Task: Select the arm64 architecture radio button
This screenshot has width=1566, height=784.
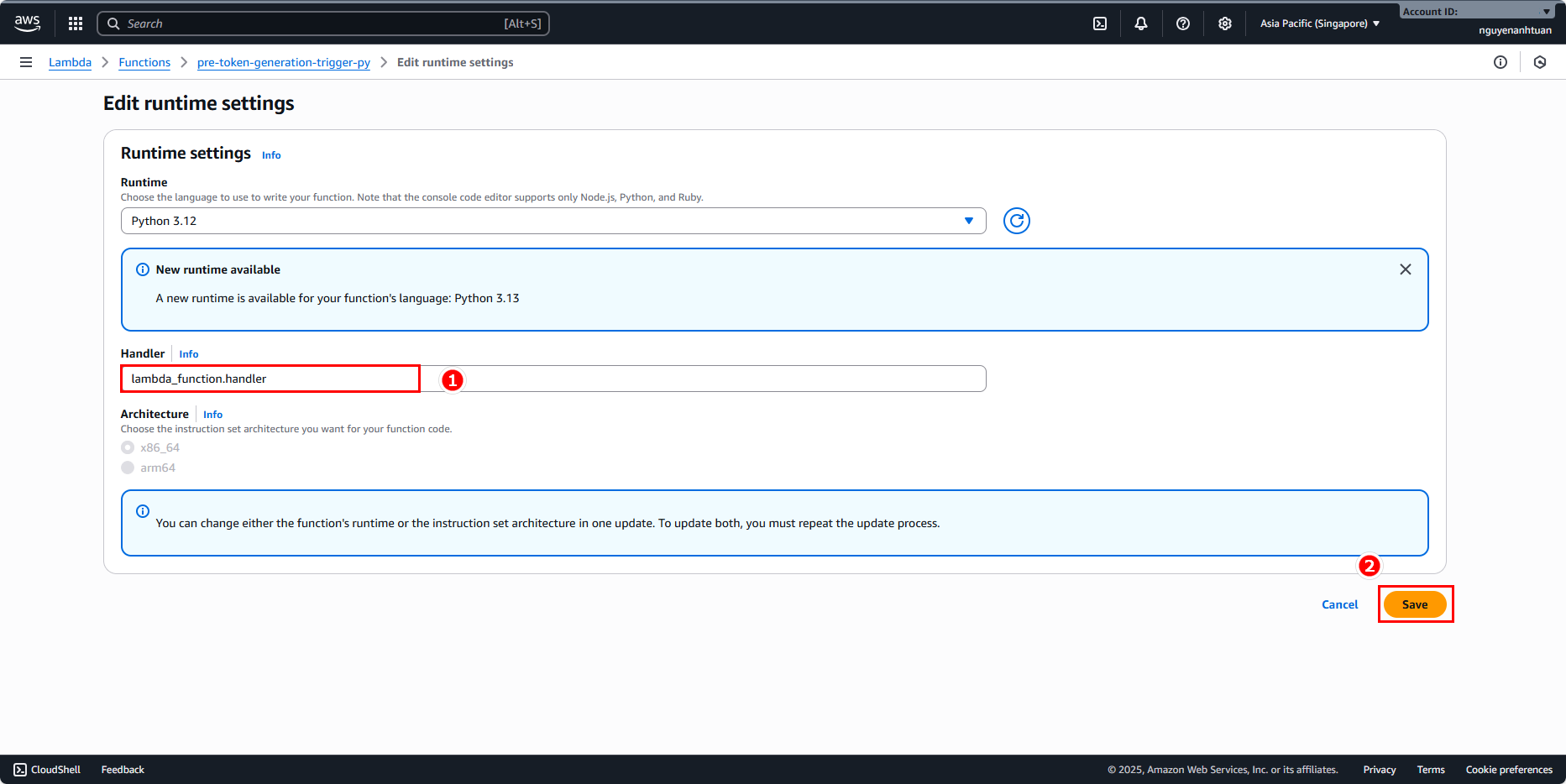Action: coord(128,468)
